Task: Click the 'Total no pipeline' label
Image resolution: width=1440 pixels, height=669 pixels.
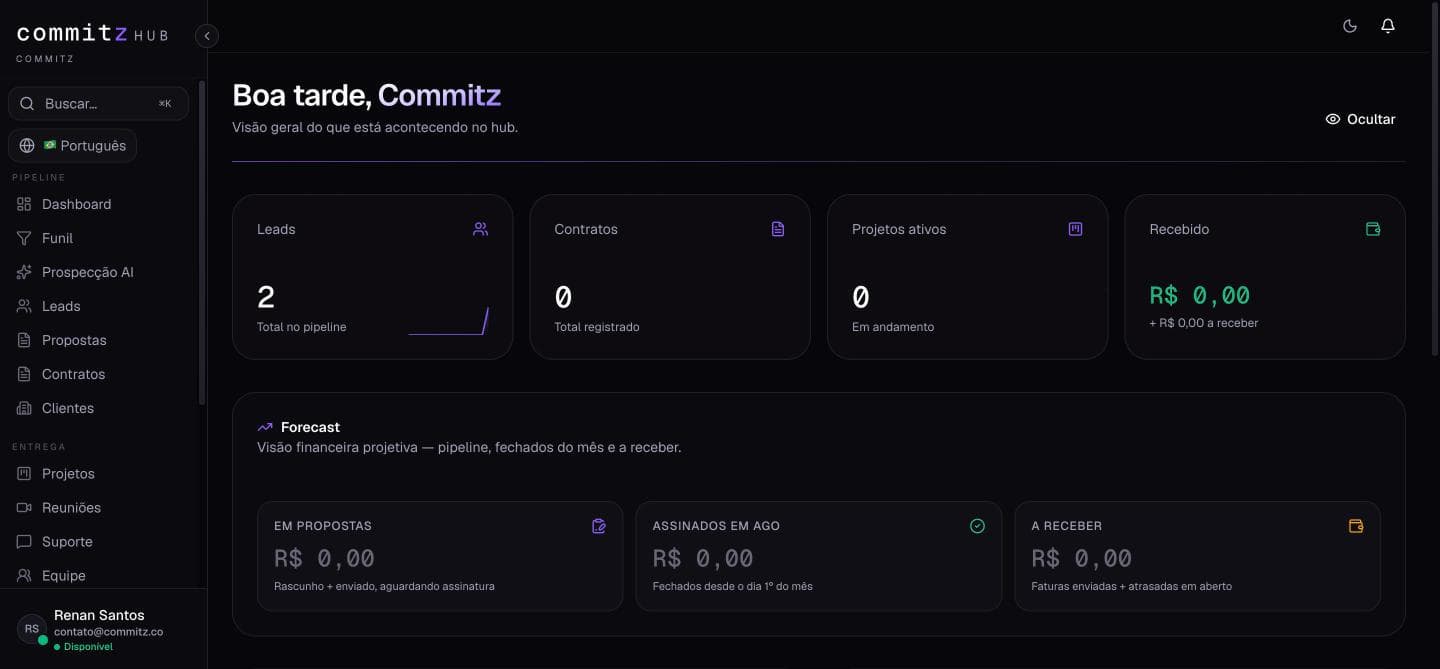Action: pos(302,327)
